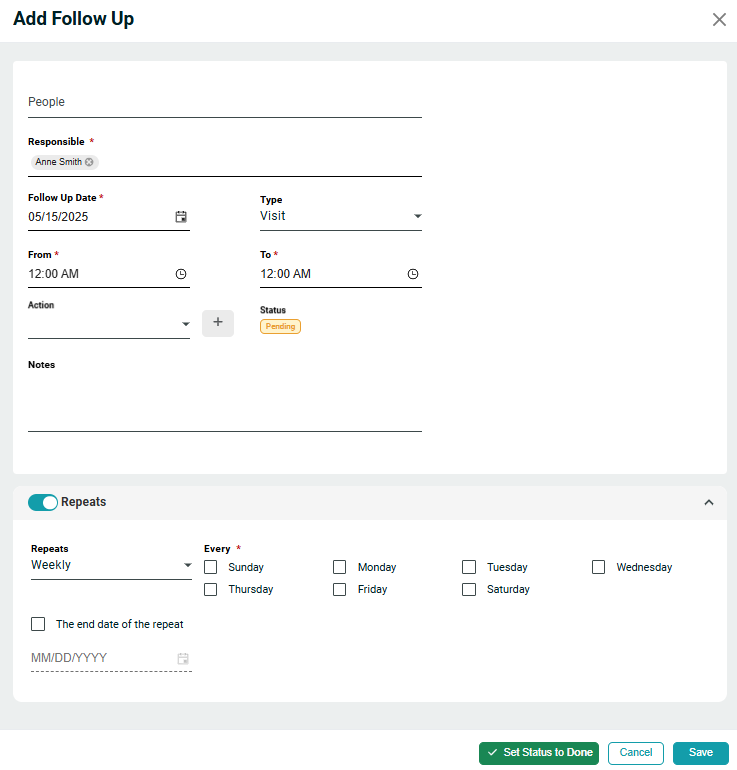Open the repeat end date calendar icon

[183, 659]
